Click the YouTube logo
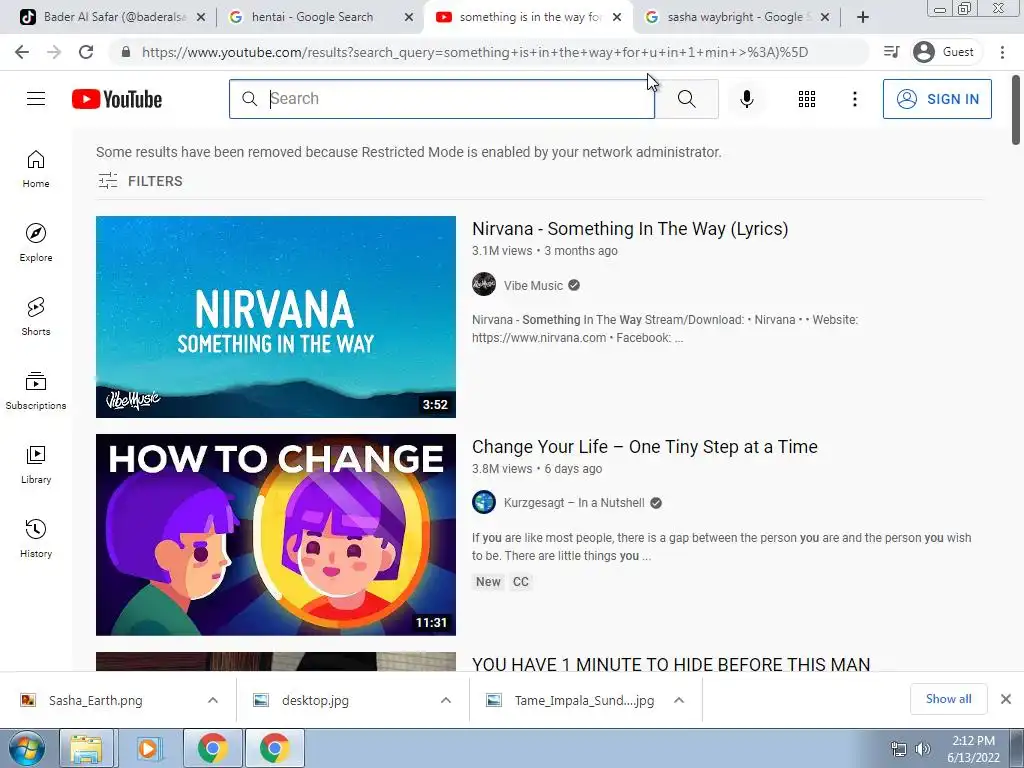The height and width of the screenshot is (768, 1024). [117, 99]
